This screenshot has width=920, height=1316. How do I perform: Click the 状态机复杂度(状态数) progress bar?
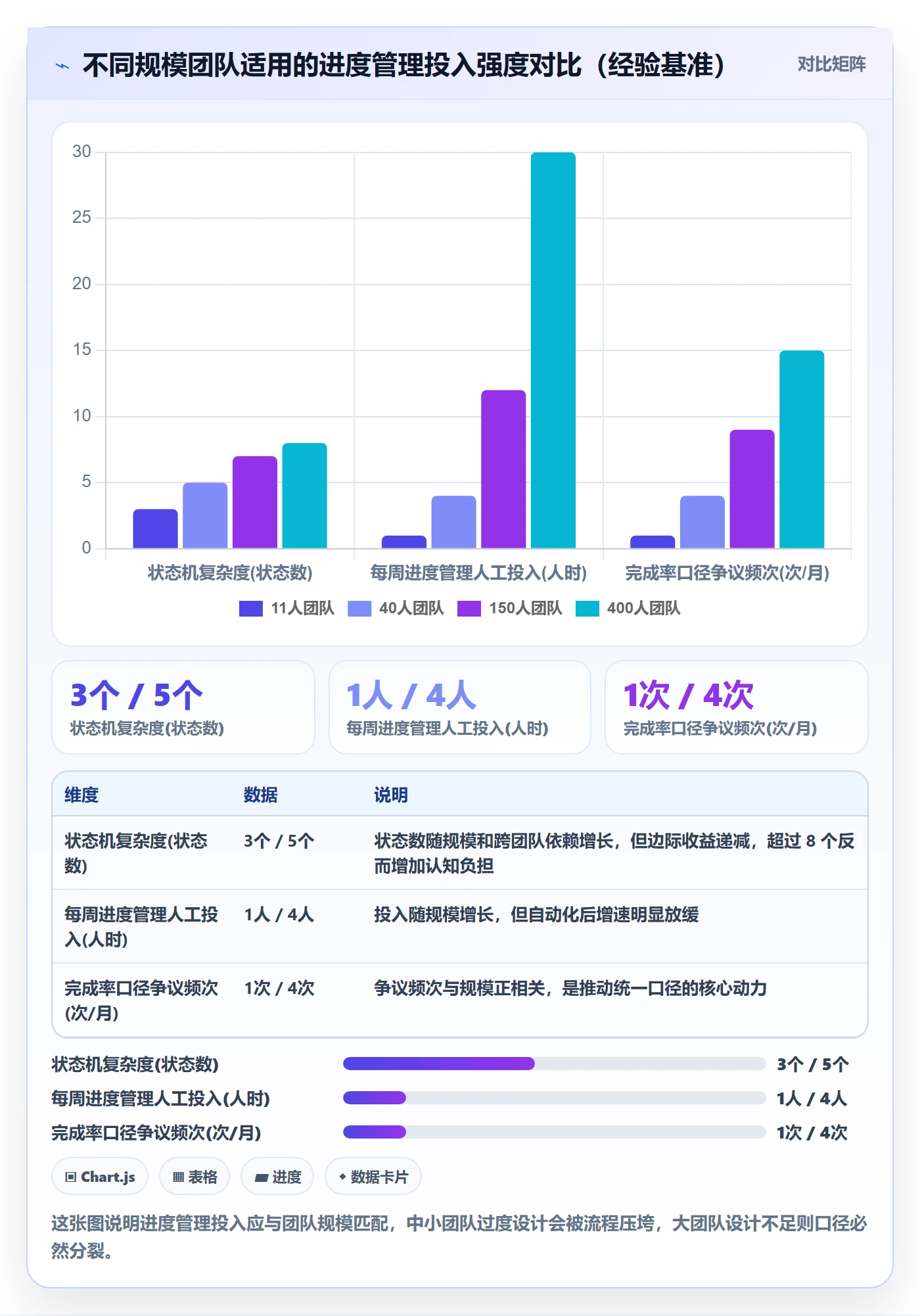click(x=555, y=1064)
